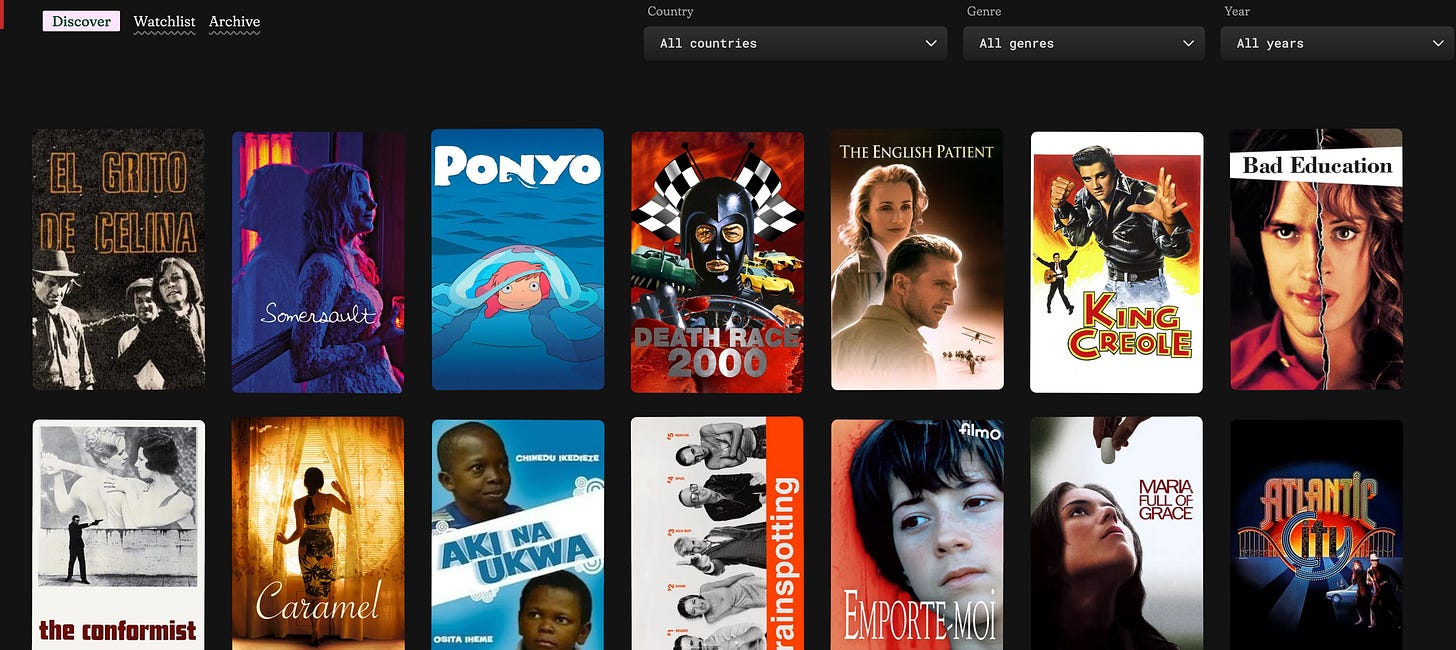Open the Trainspotting poster
The image size is (1456, 650).
pyautogui.click(x=718, y=534)
